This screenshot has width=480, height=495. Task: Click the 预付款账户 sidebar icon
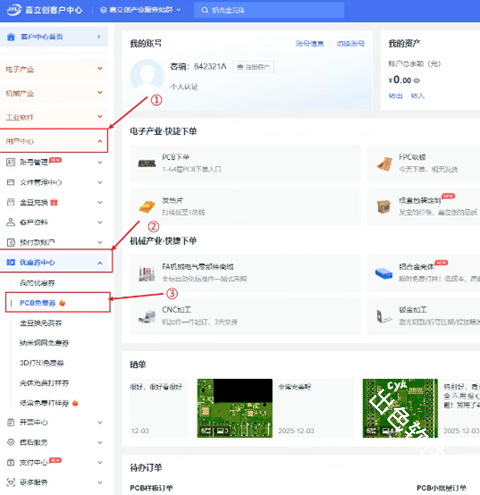click(x=11, y=242)
